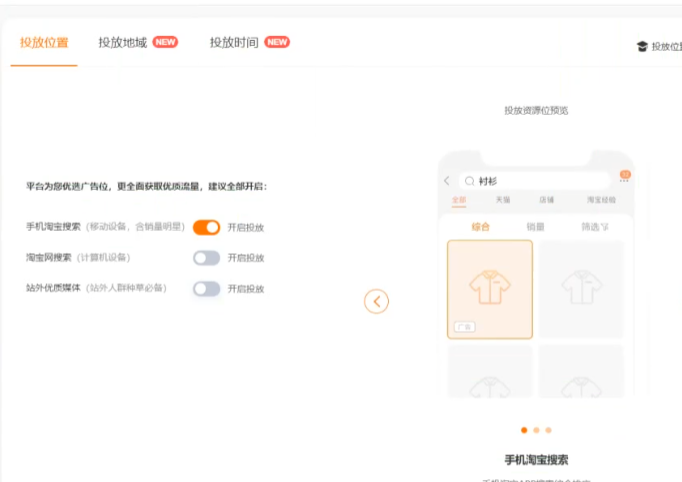Click the graduation cap help icon
The width and height of the screenshot is (682, 482).
[642, 46]
